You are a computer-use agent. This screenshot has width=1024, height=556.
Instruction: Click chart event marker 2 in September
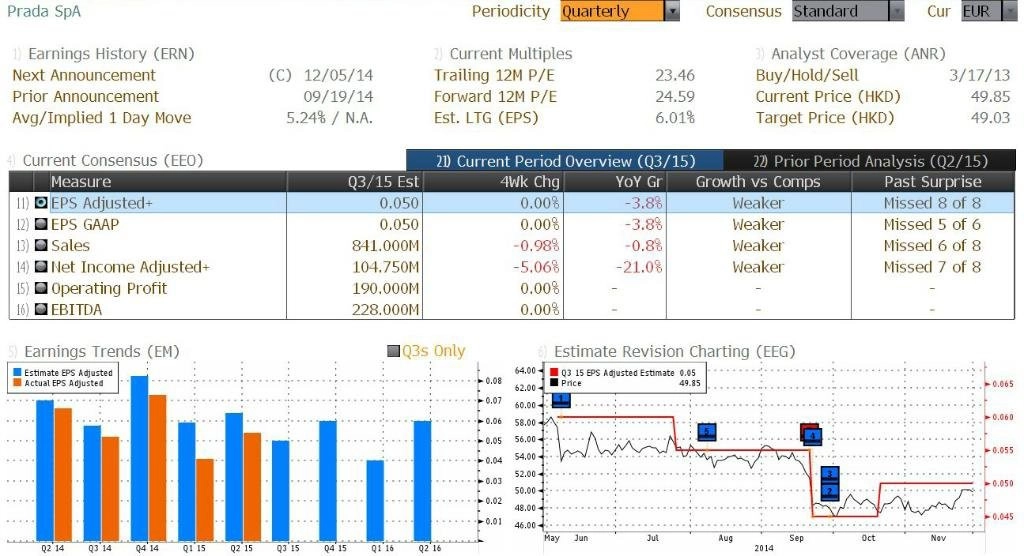829,491
